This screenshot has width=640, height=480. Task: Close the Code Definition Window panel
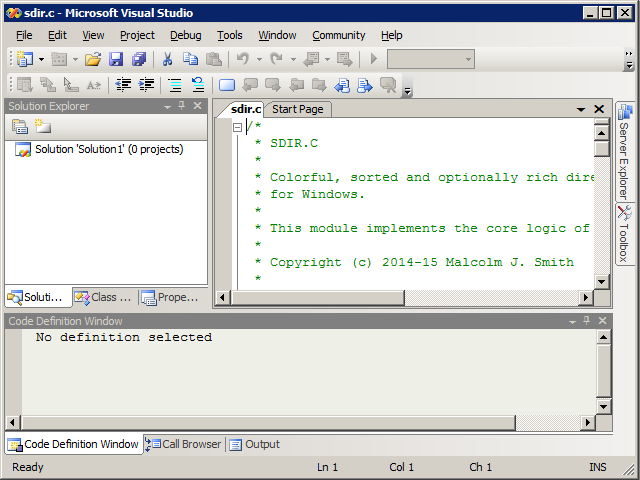(x=602, y=321)
